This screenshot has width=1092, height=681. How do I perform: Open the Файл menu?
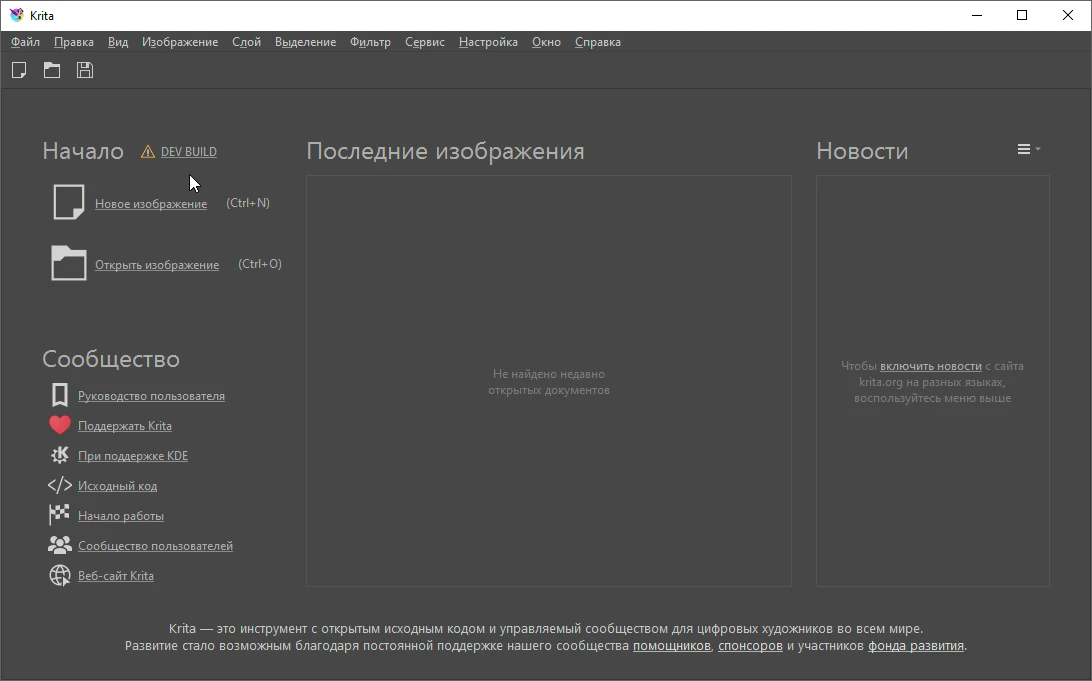click(25, 42)
